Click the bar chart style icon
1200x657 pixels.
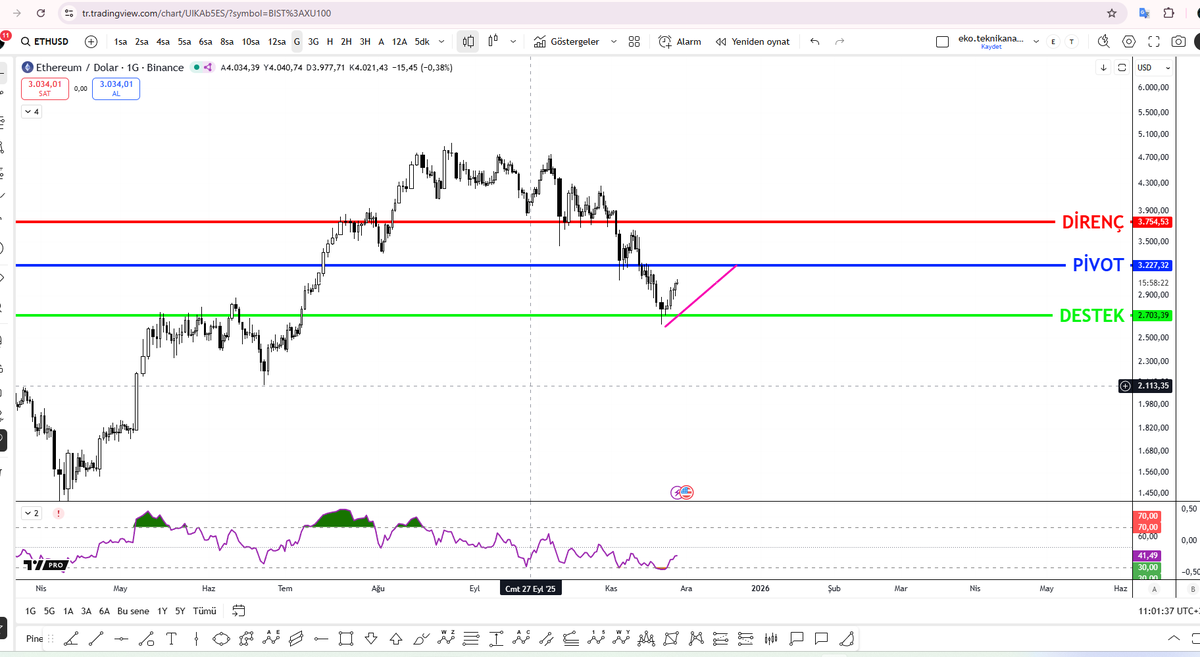pos(493,42)
